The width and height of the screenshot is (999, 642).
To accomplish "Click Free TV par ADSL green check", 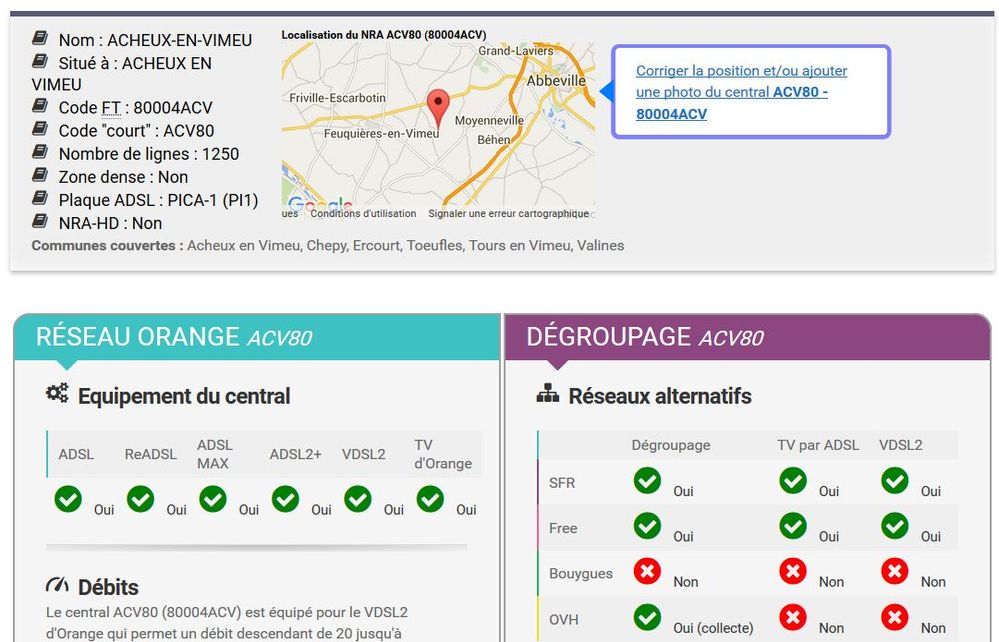I will pyautogui.click(x=793, y=525).
